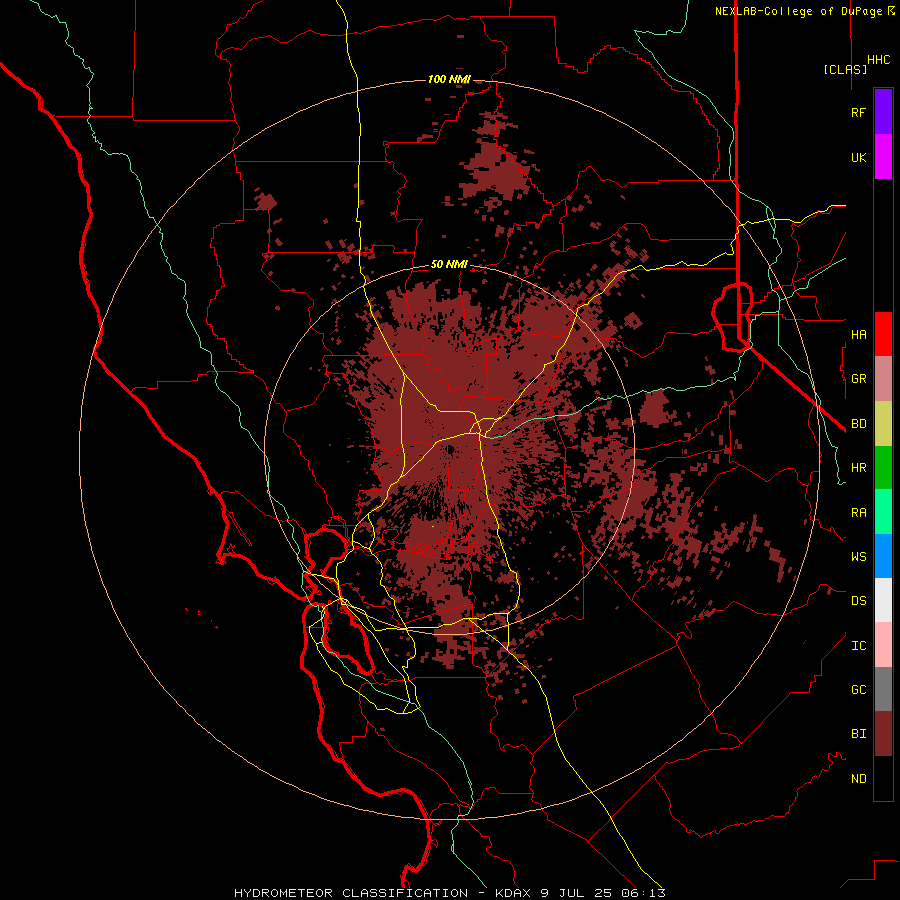Pick the HR green legend swatch
Image resolution: width=900 pixels, height=900 pixels.
[883, 468]
